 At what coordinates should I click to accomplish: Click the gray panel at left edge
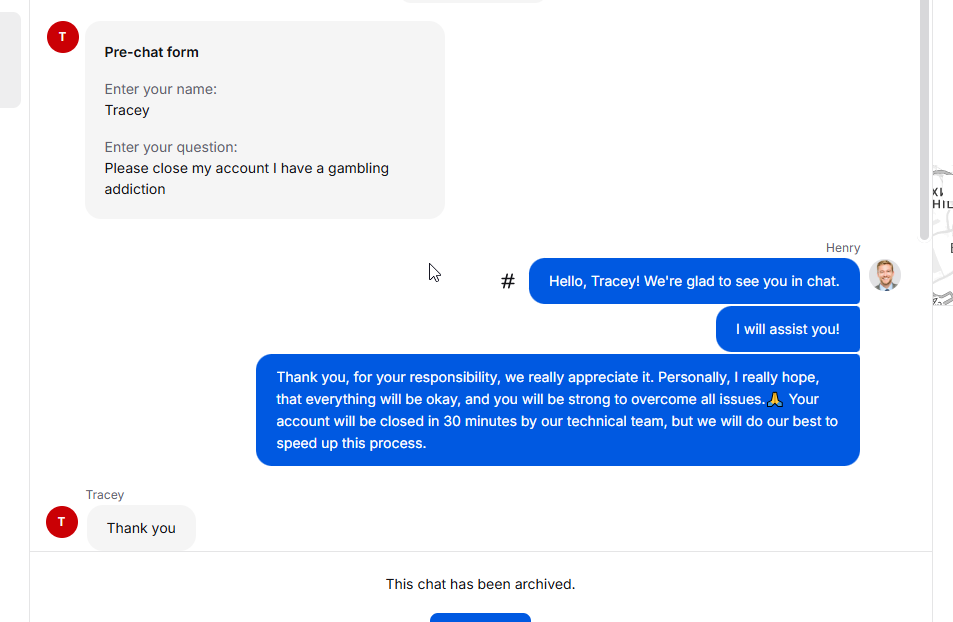click(10, 60)
